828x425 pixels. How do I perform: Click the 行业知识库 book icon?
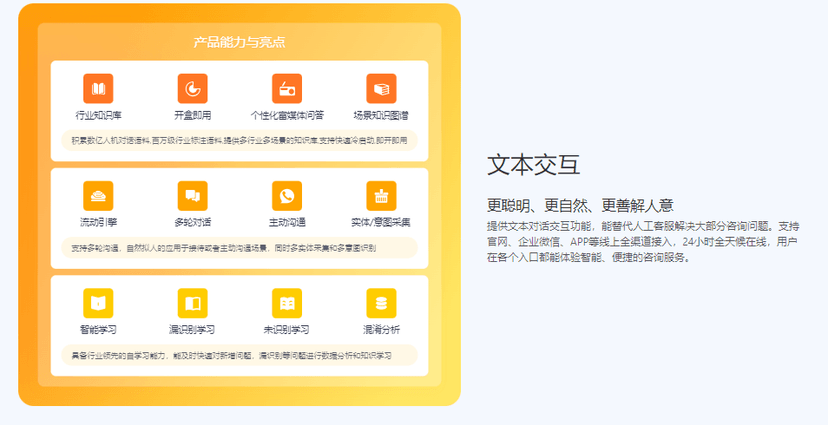point(98,89)
